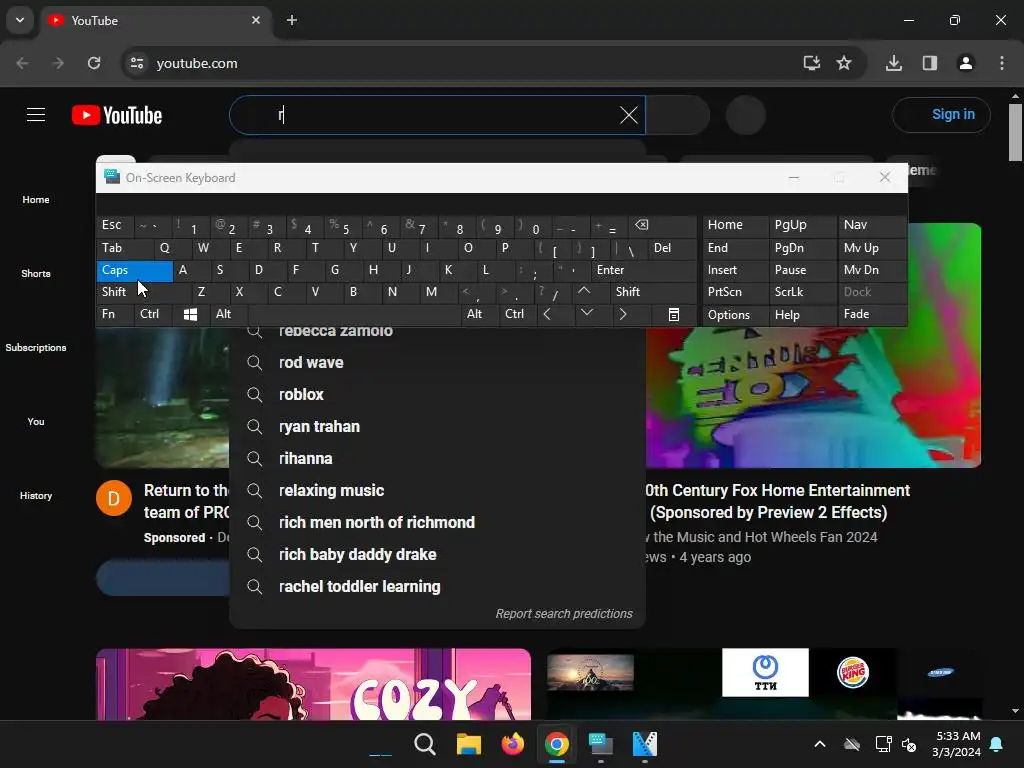Click the PrtScn key
The image size is (1024, 768).
tap(735, 292)
